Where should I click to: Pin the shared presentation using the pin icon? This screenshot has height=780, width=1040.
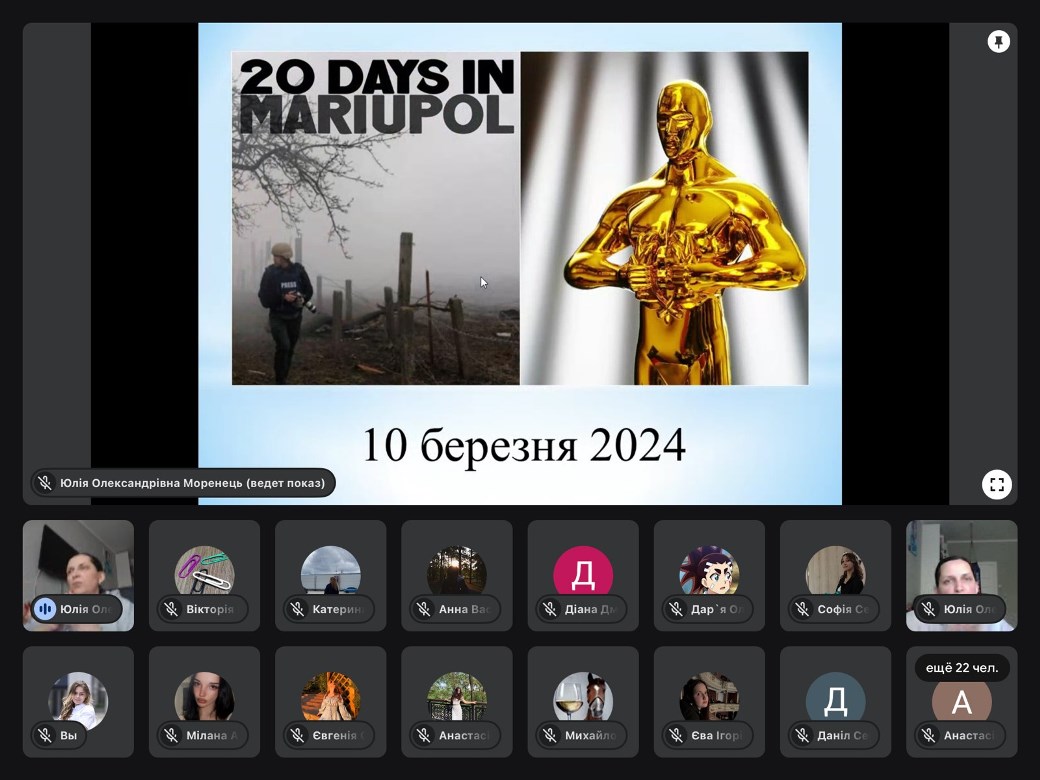pos(998,42)
